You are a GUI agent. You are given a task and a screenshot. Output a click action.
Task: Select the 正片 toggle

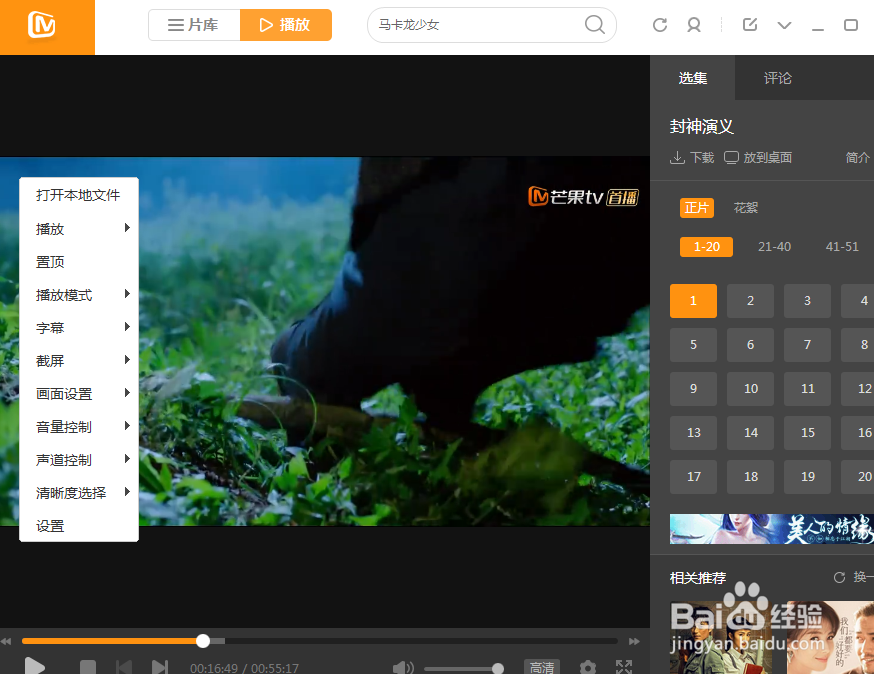697,208
